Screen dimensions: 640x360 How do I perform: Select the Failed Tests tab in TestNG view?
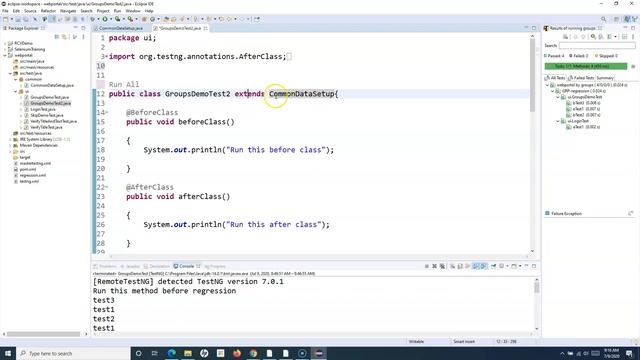click(x=582, y=78)
